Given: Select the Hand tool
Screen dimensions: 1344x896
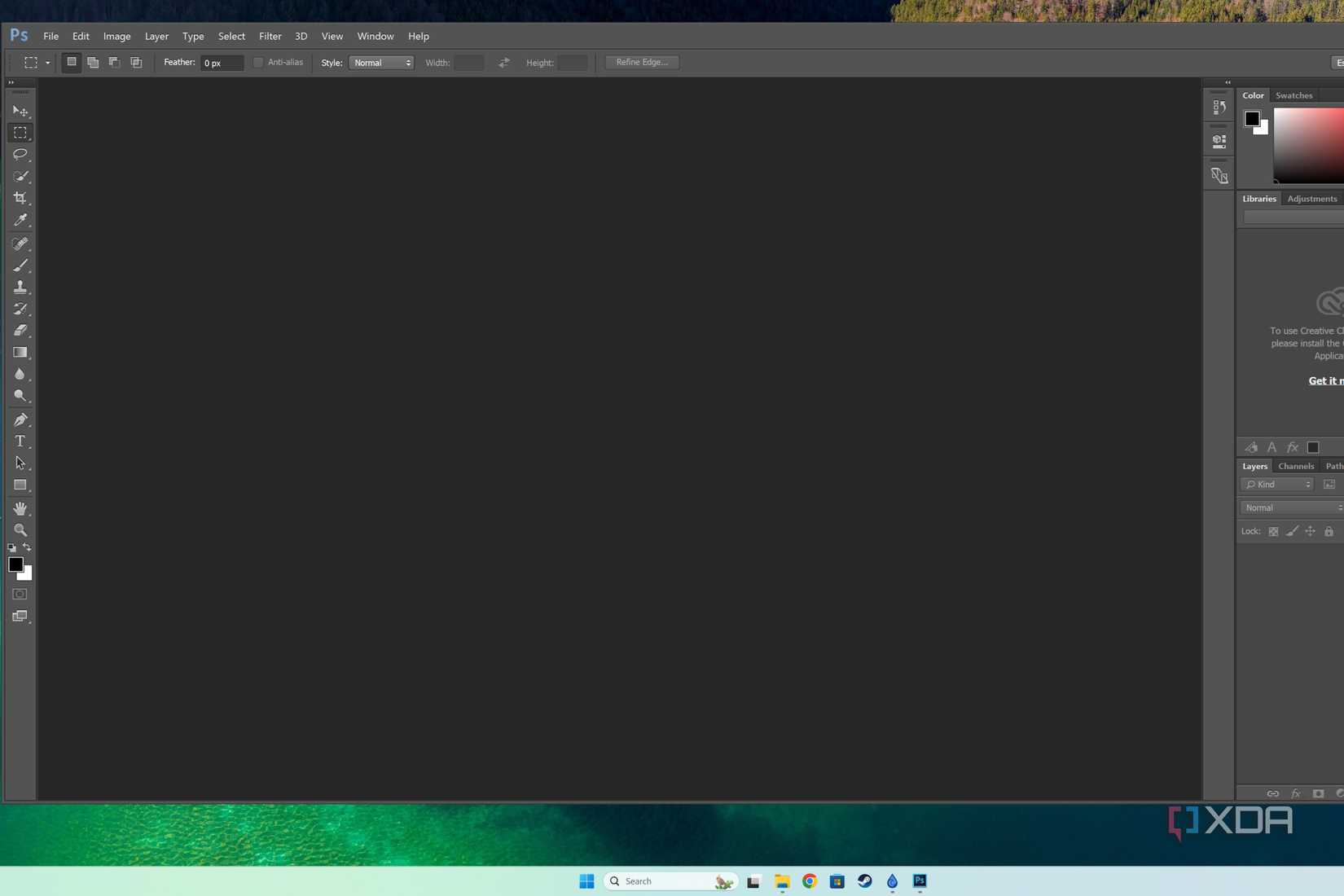Looking at the screenshot, I should 20,508.
